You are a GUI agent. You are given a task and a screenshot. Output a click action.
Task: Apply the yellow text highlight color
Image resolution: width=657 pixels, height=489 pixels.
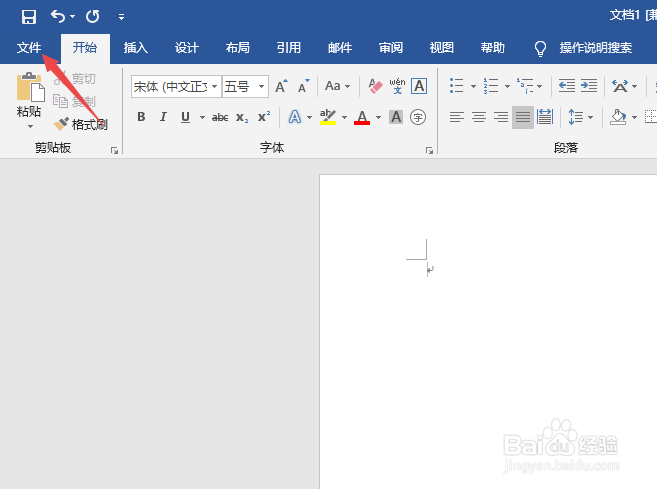tap(328, 117)
